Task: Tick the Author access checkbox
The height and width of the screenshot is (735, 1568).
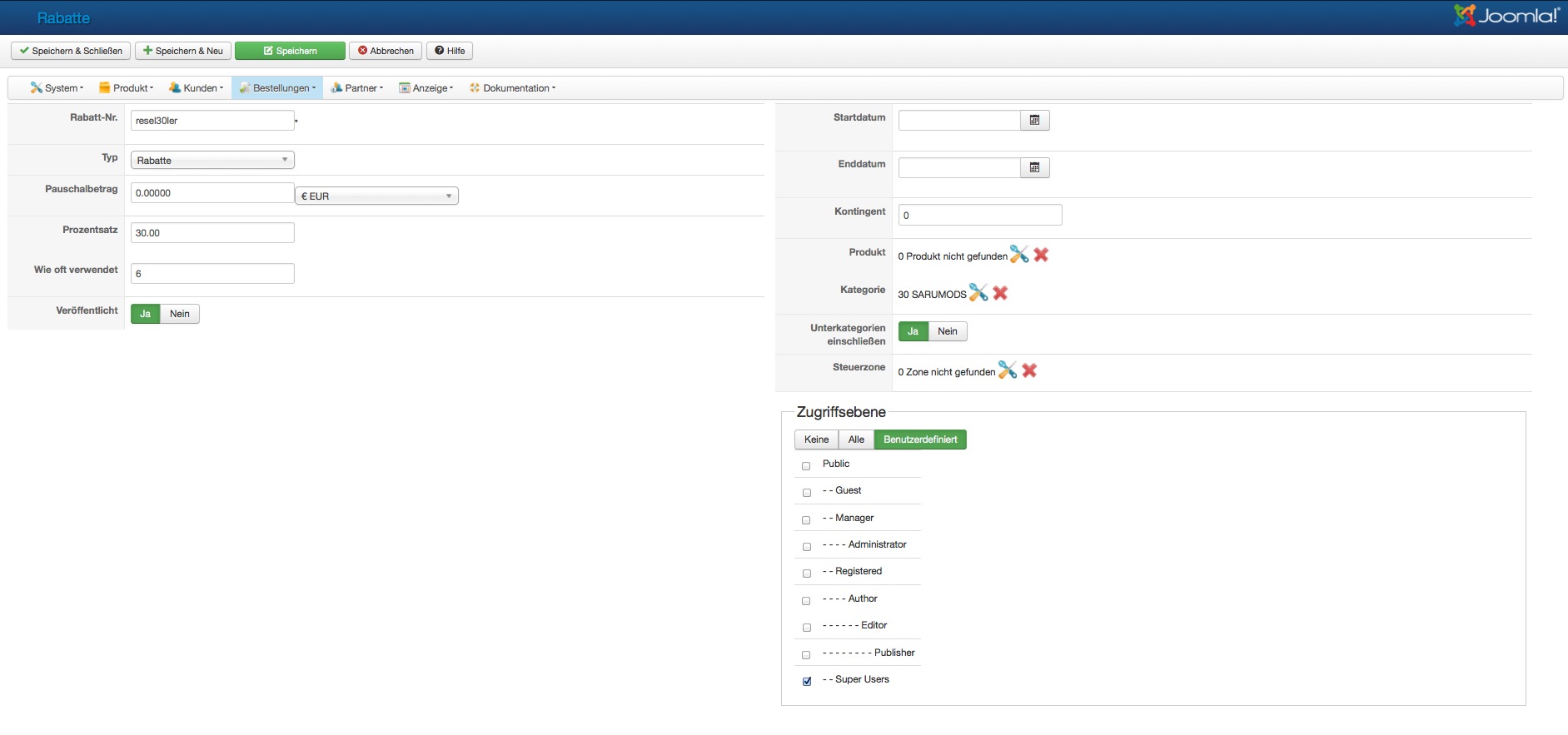Action: 806,601
